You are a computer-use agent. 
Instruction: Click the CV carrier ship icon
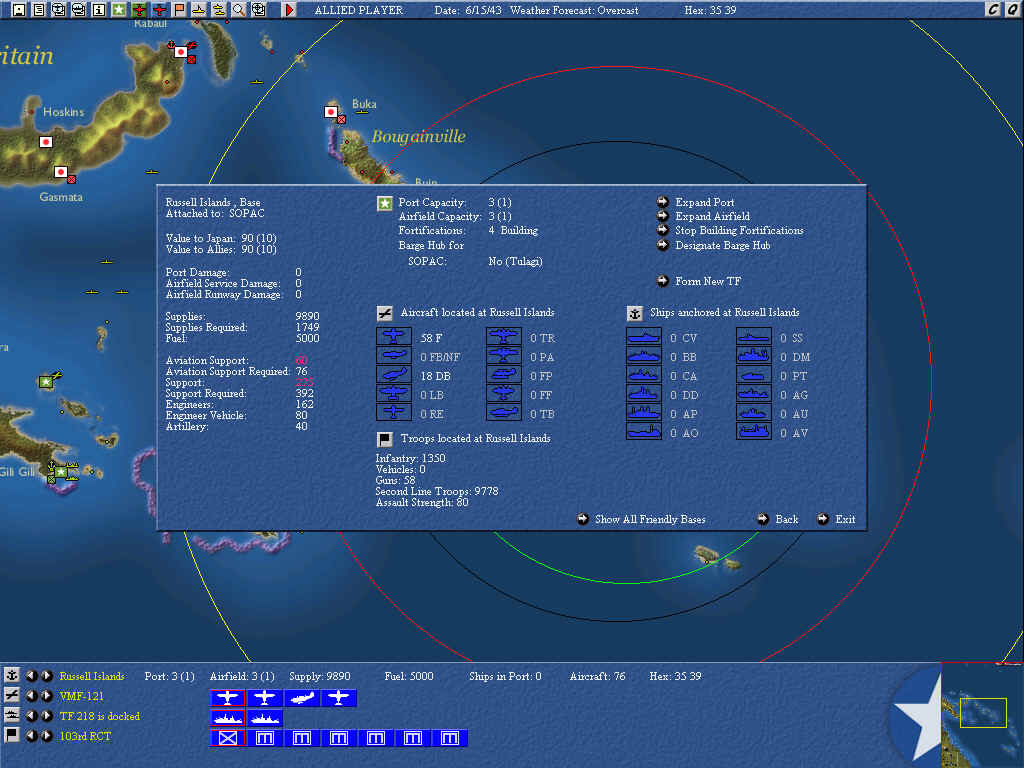click(643, 338)
